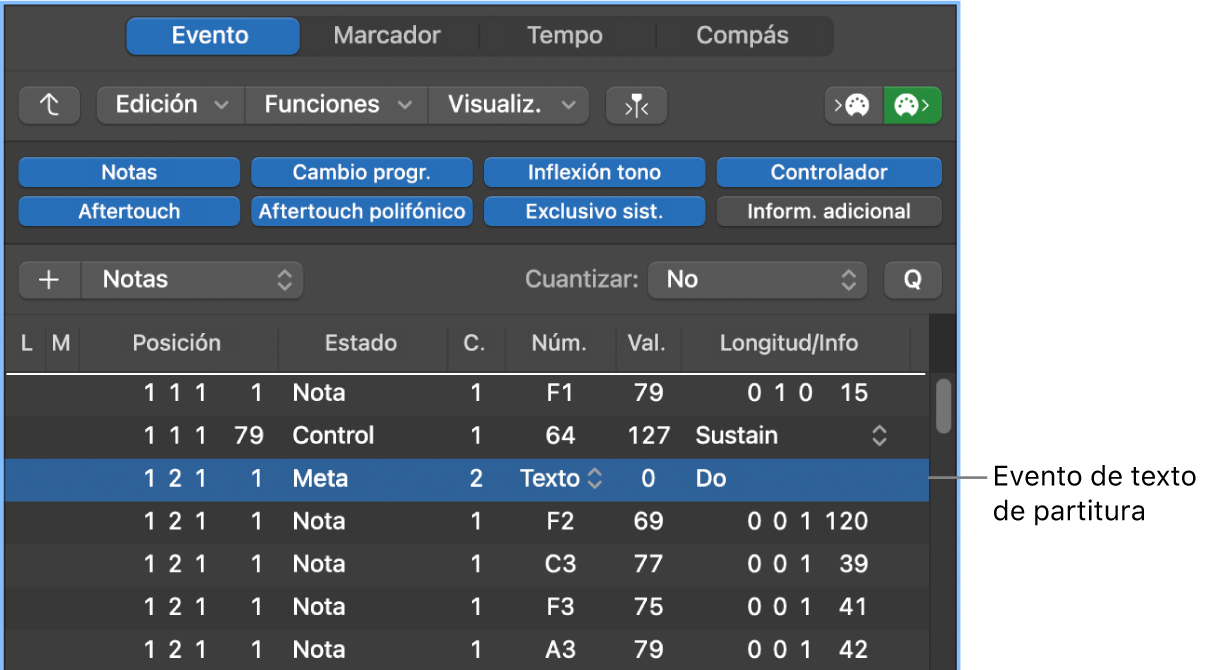Open the Edición menu
Viewport: 1210px width, 670px height.
coord(169,104)
